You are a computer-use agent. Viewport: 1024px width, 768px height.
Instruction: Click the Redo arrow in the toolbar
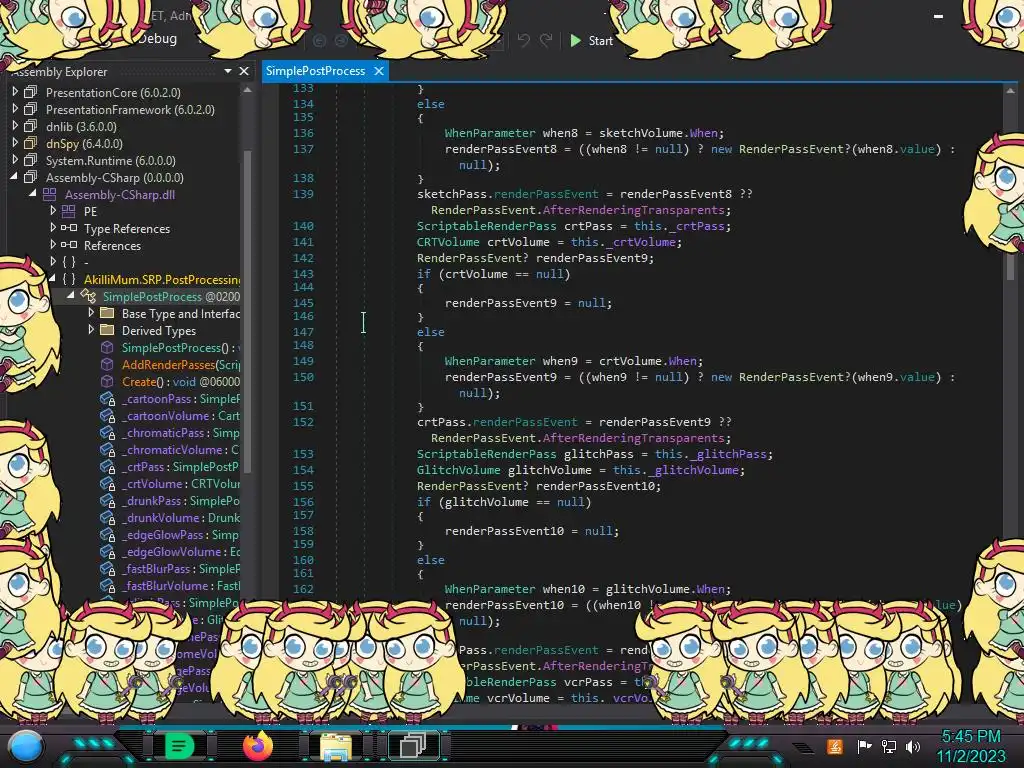pyautogui.click(x=546, y=40)
